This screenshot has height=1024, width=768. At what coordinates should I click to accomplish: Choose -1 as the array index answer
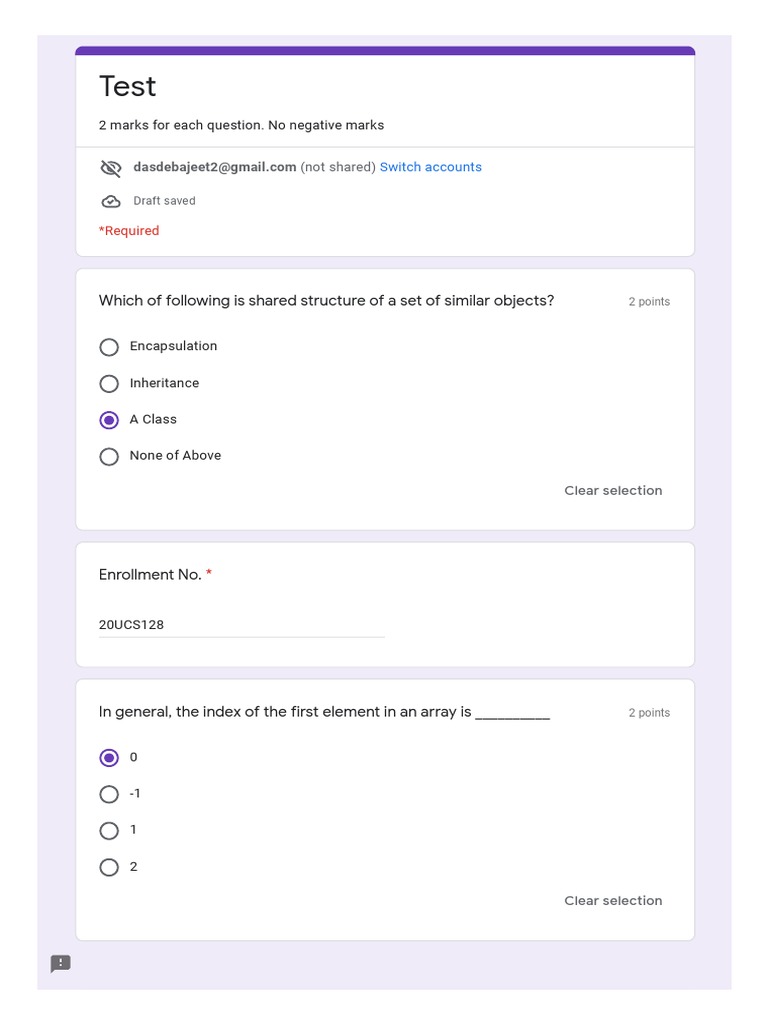pyautogui.click(x=109, y=794)
